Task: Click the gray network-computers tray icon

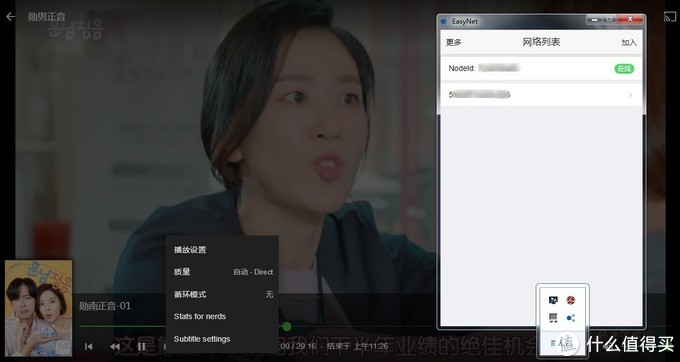Action: tap(553, 318)
